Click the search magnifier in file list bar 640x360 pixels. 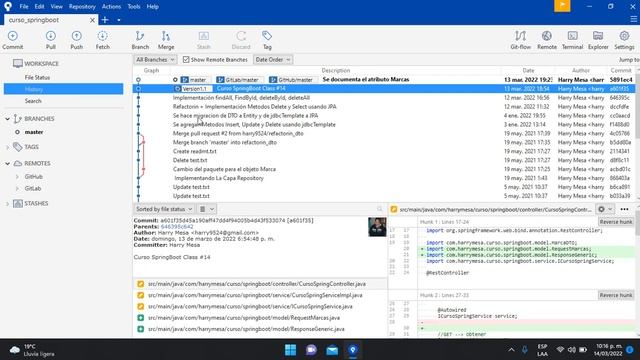point(380,209)
